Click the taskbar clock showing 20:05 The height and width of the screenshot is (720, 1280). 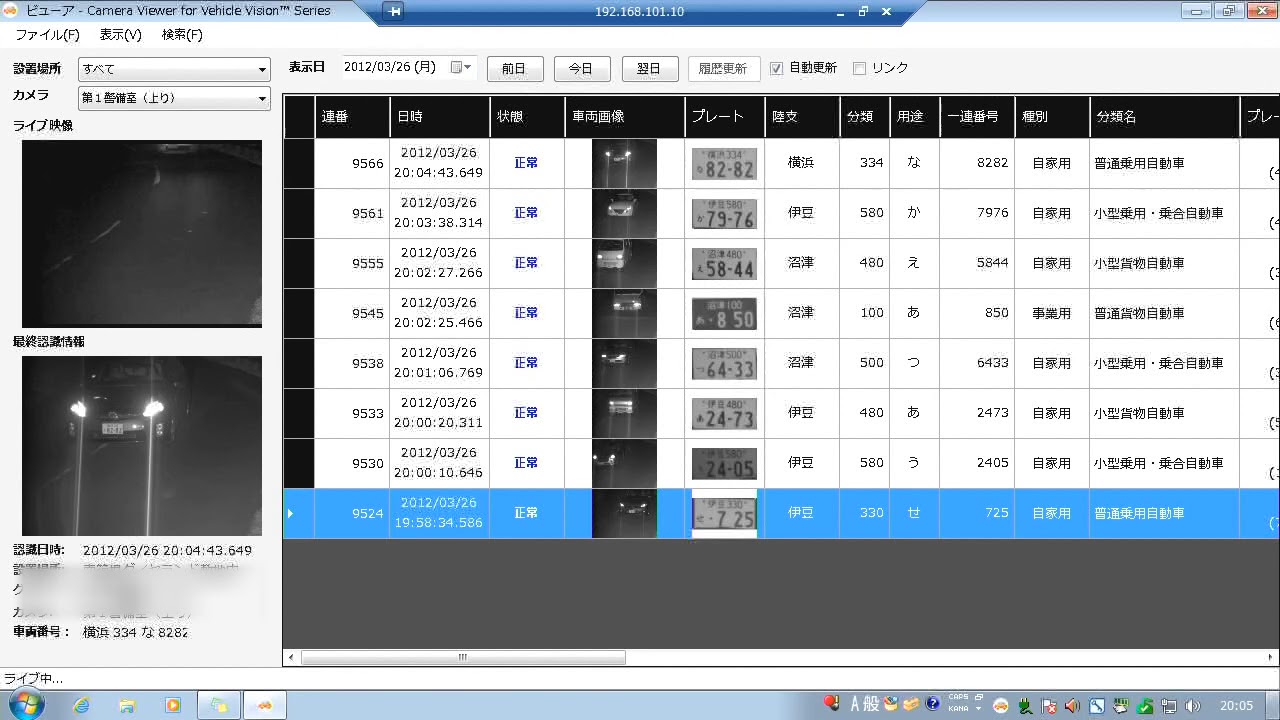(1236, 705)
